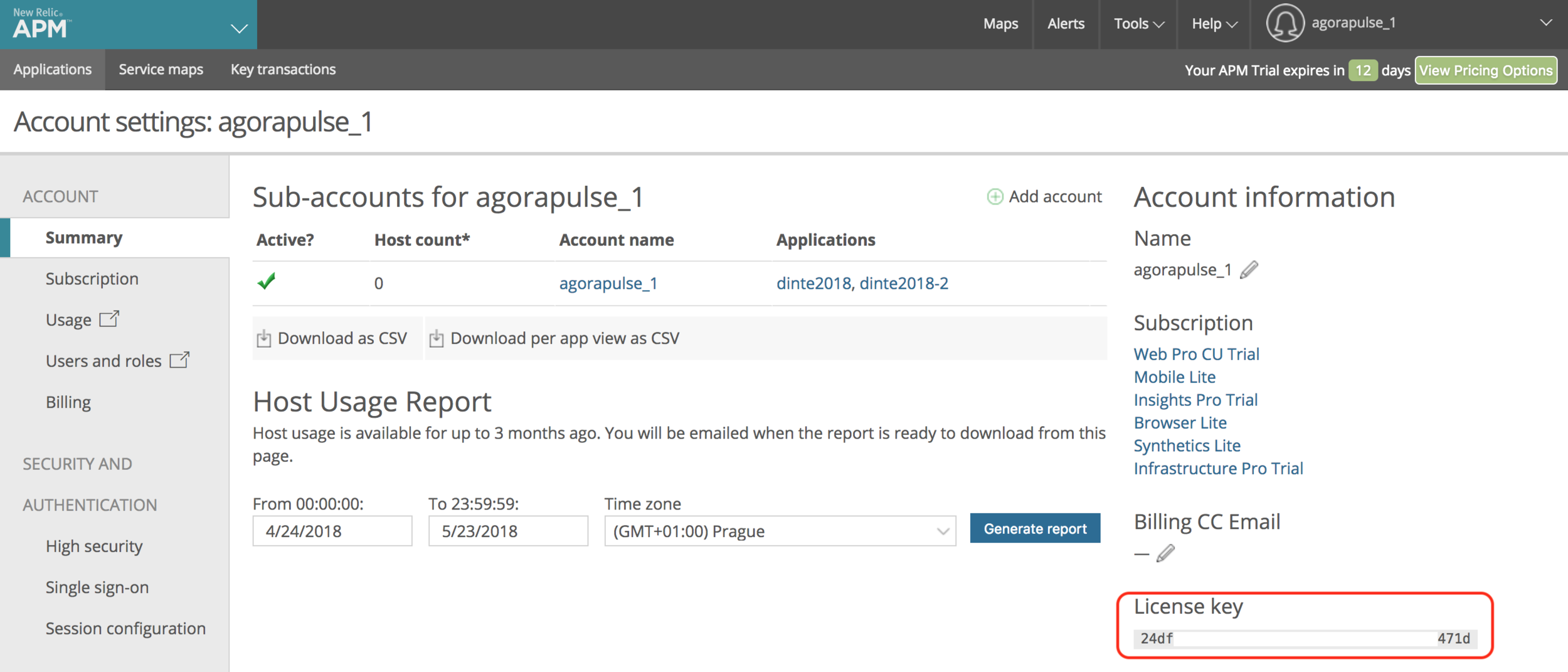Open Single sign-on settings
This screenshot has height=672, width=1568.
point(97,587)
